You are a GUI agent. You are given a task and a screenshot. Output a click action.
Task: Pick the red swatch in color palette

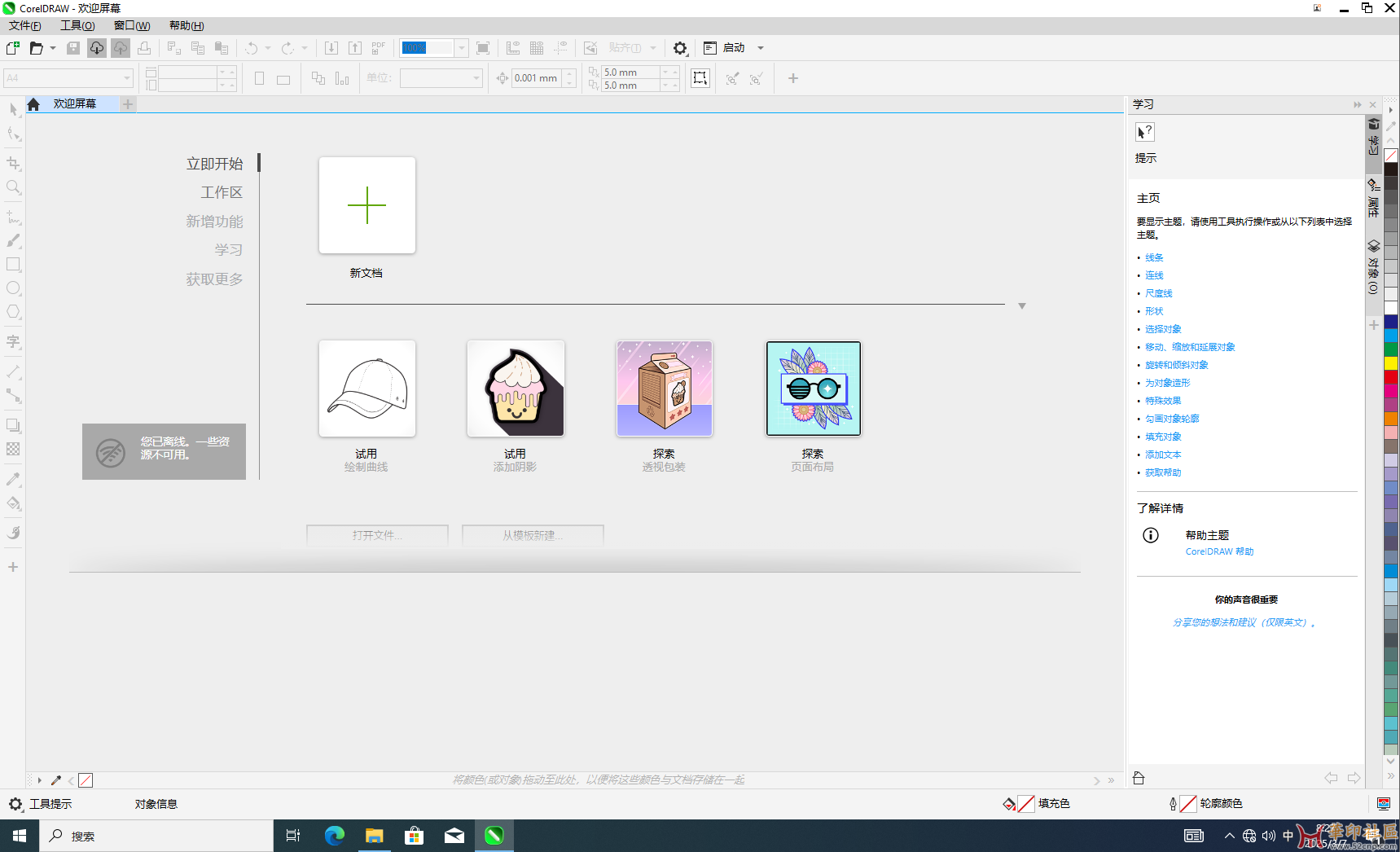[1391, 377]
